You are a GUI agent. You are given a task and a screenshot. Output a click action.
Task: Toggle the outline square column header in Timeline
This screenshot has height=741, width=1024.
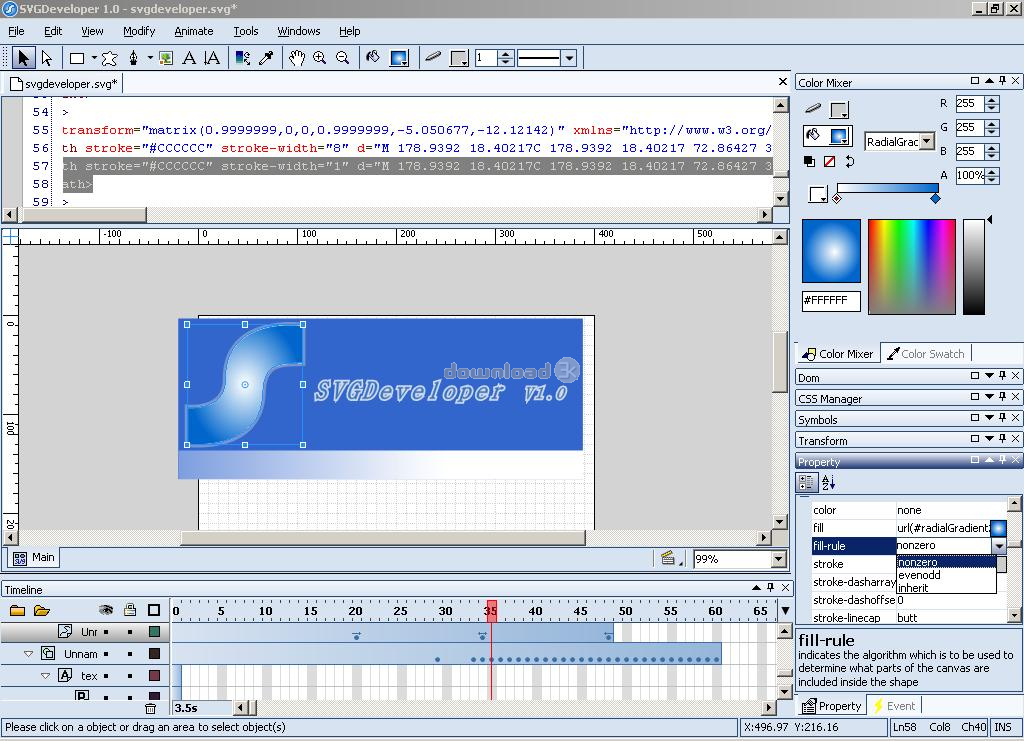pos(154,610)
